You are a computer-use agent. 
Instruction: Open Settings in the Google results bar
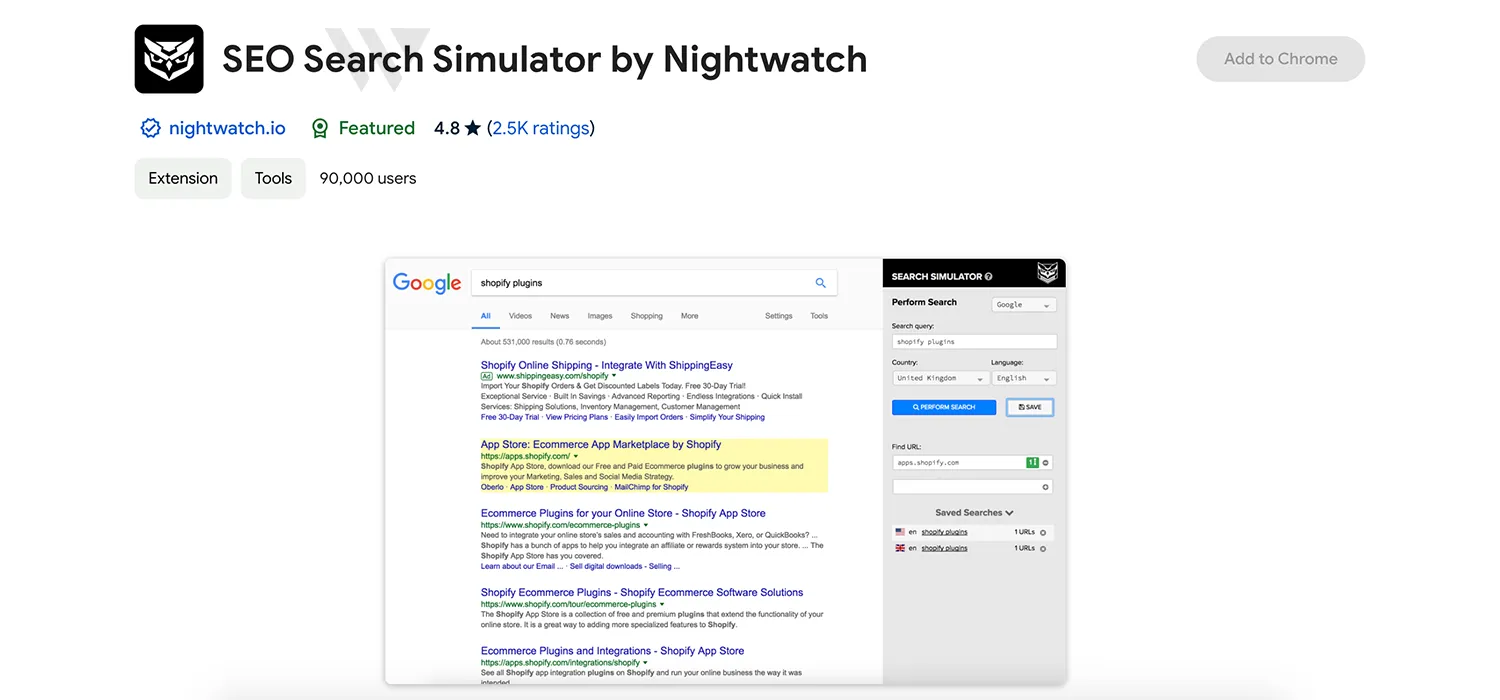click(779, 316)
